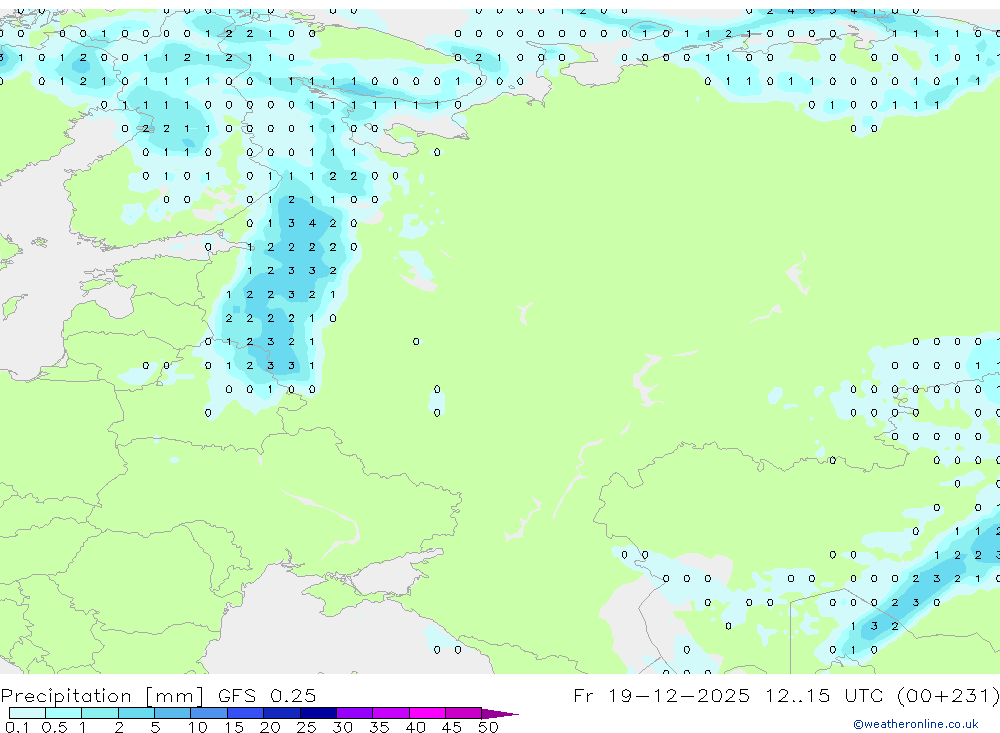Click the legend label "25"

coord(306,727)
